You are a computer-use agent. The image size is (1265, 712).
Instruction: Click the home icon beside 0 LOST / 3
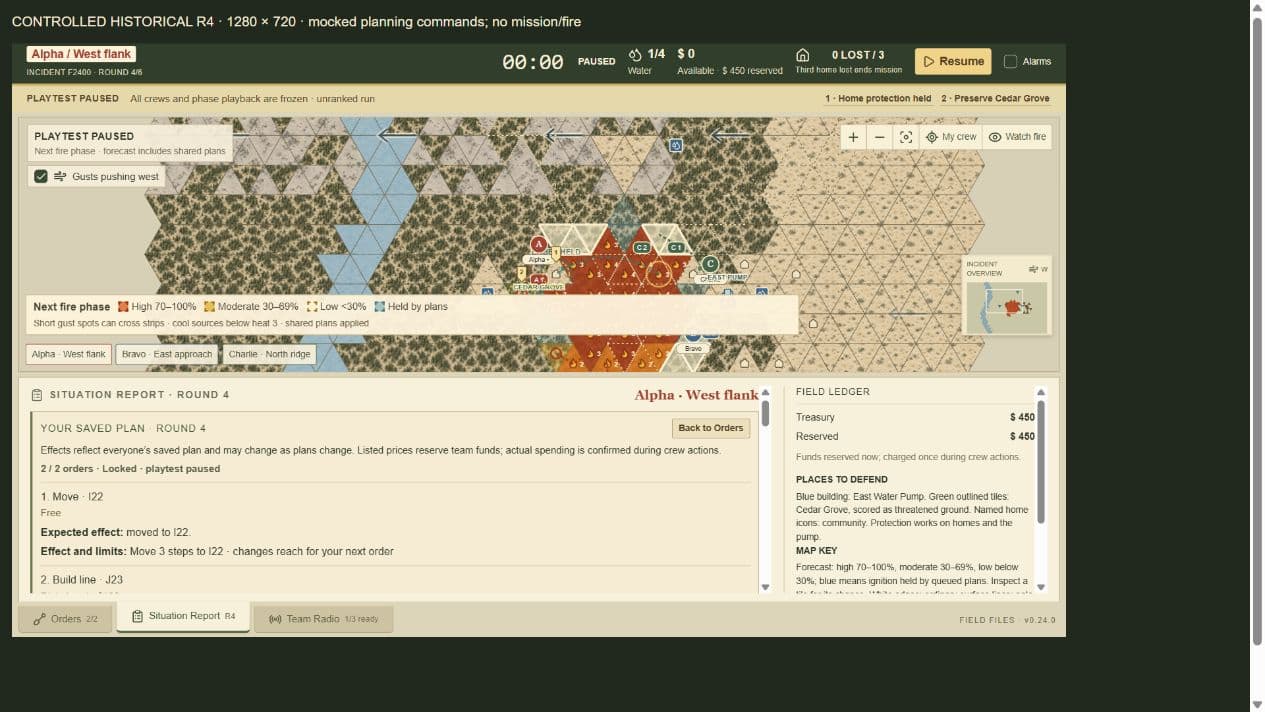pyautogui.click(x=802, y=55)
